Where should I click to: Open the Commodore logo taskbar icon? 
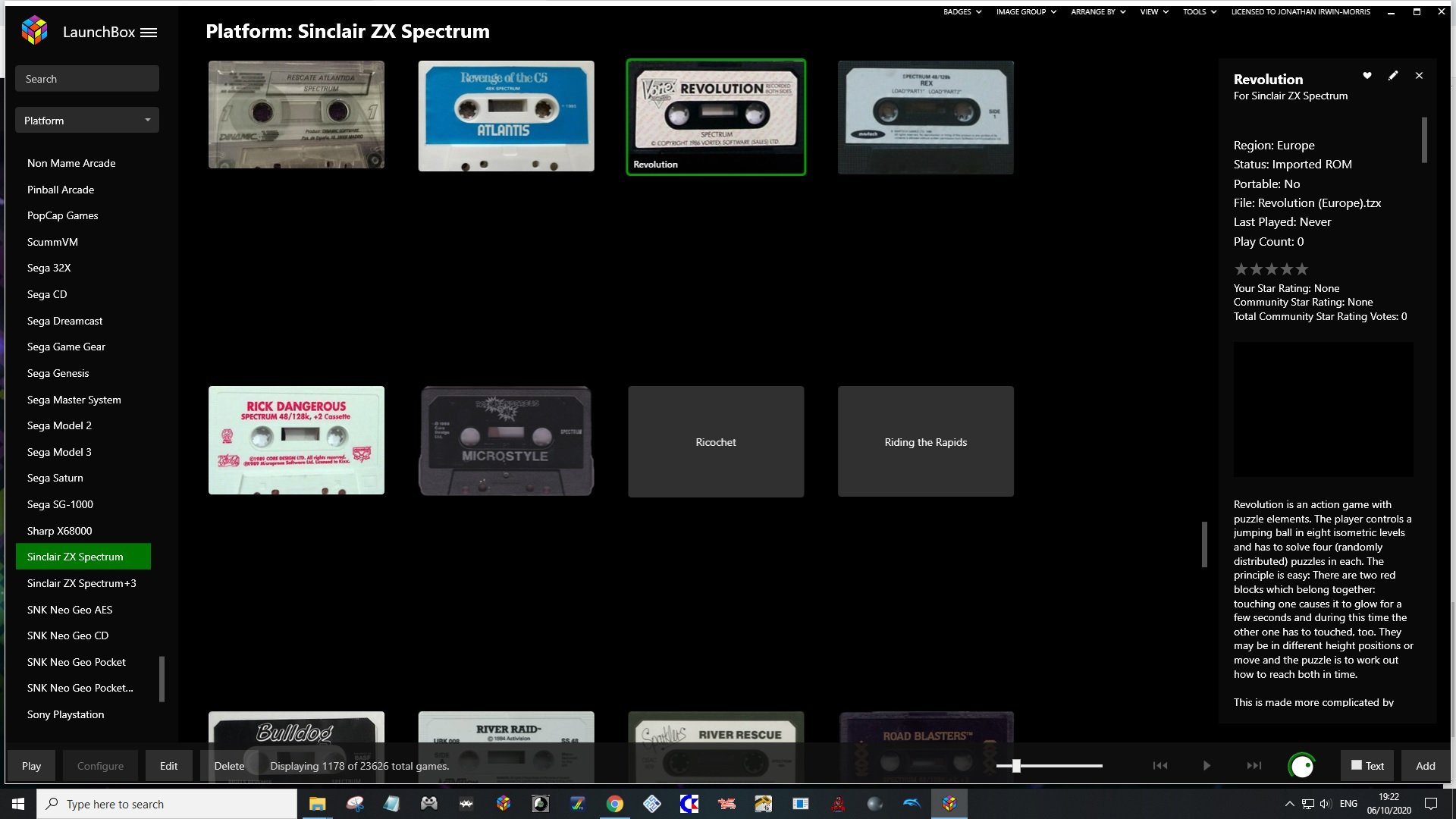tap(689, 804)
